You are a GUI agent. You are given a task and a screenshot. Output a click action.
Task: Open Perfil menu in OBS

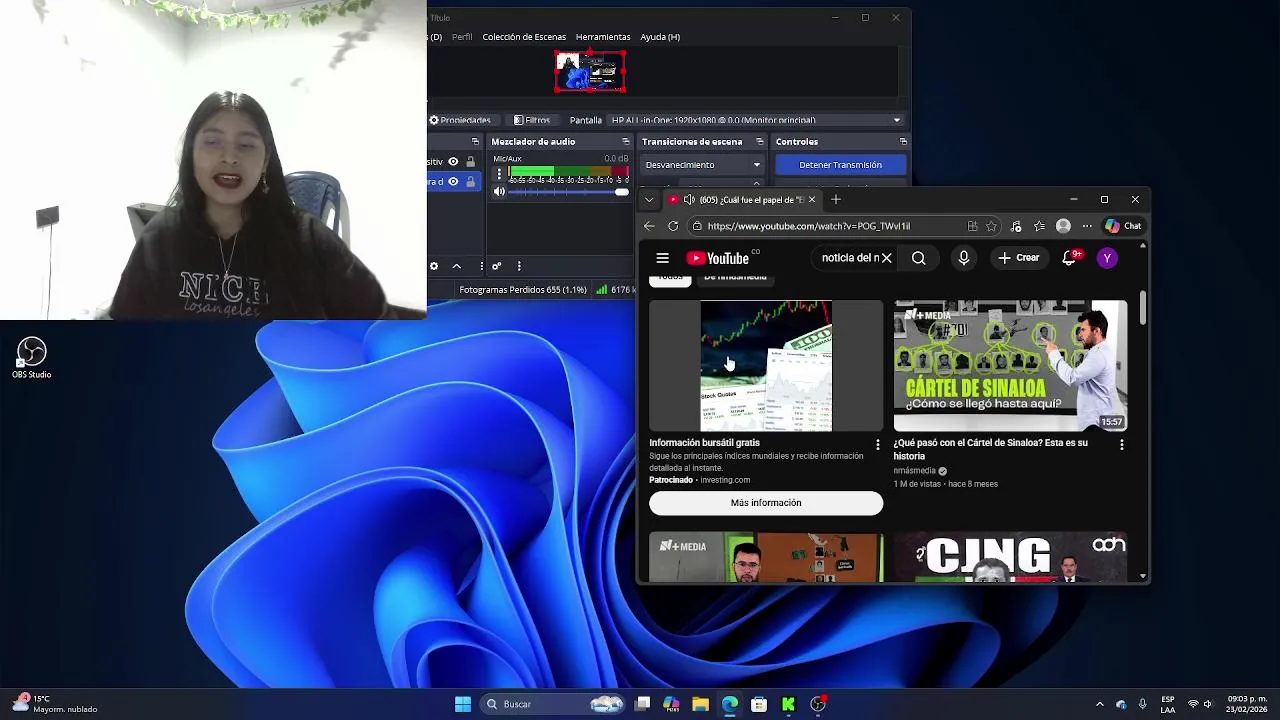(x=462, y=37)
